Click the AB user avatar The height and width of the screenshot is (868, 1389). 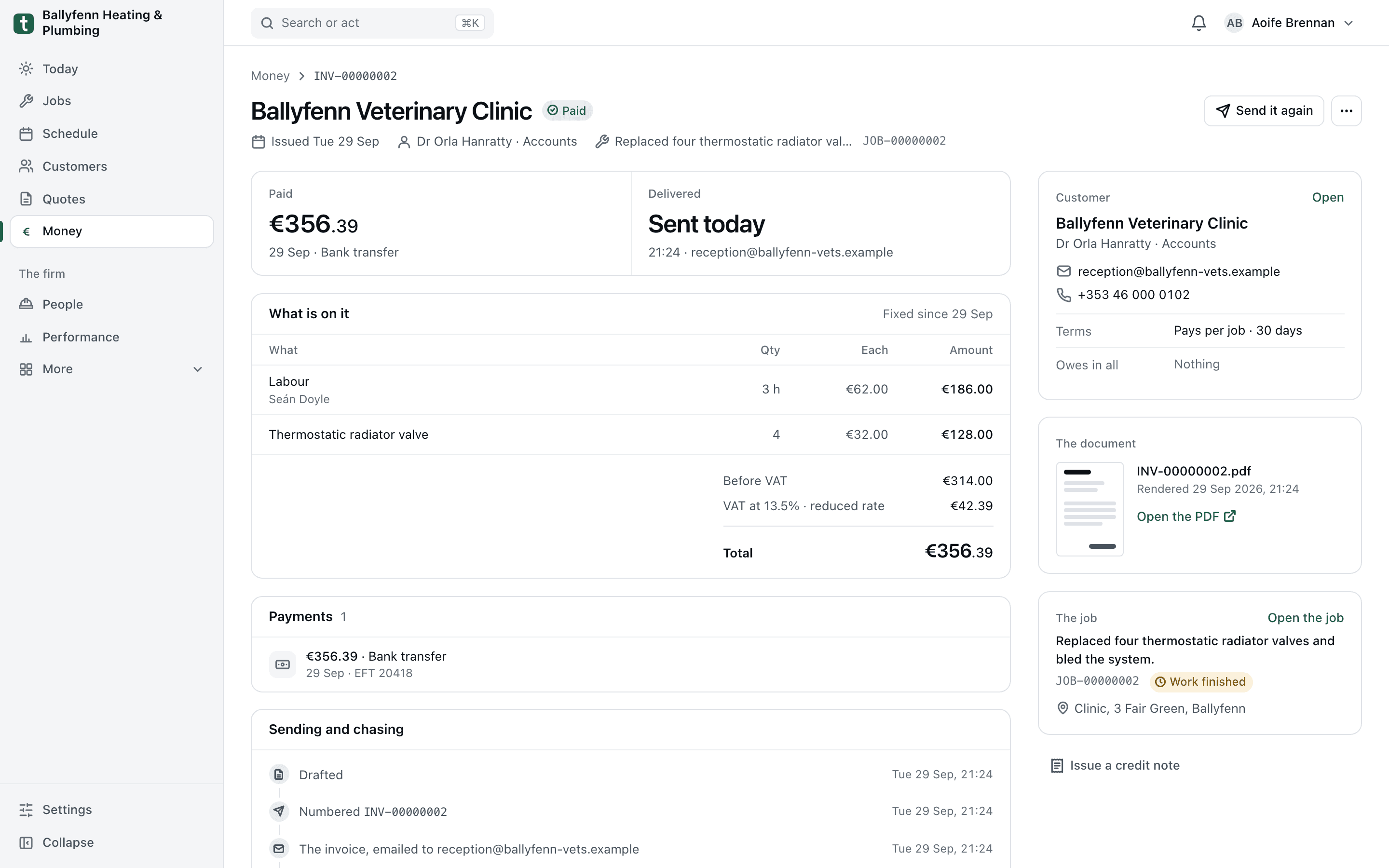[x=1234, y=23]
